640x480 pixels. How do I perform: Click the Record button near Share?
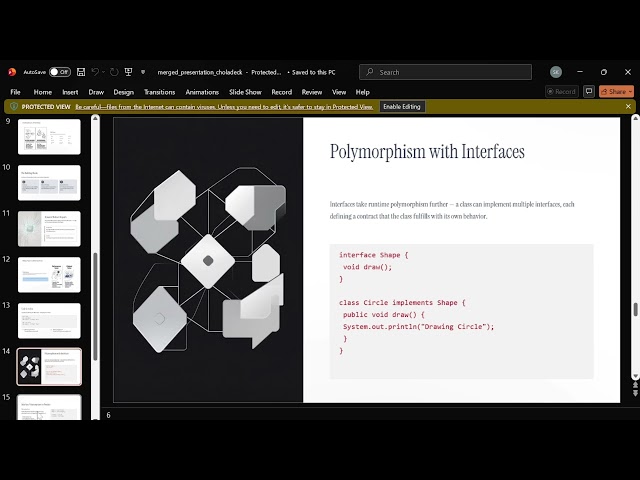562,91
